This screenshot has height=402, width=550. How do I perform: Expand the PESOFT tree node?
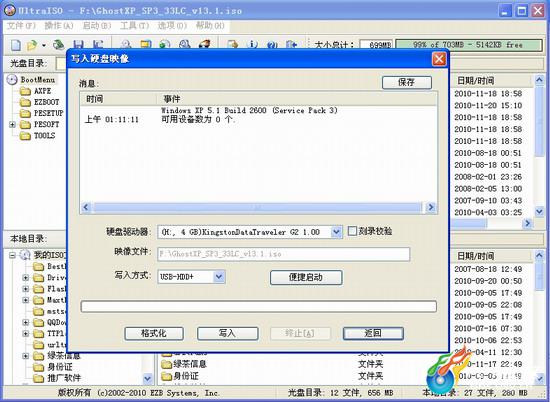click(12, 124)
